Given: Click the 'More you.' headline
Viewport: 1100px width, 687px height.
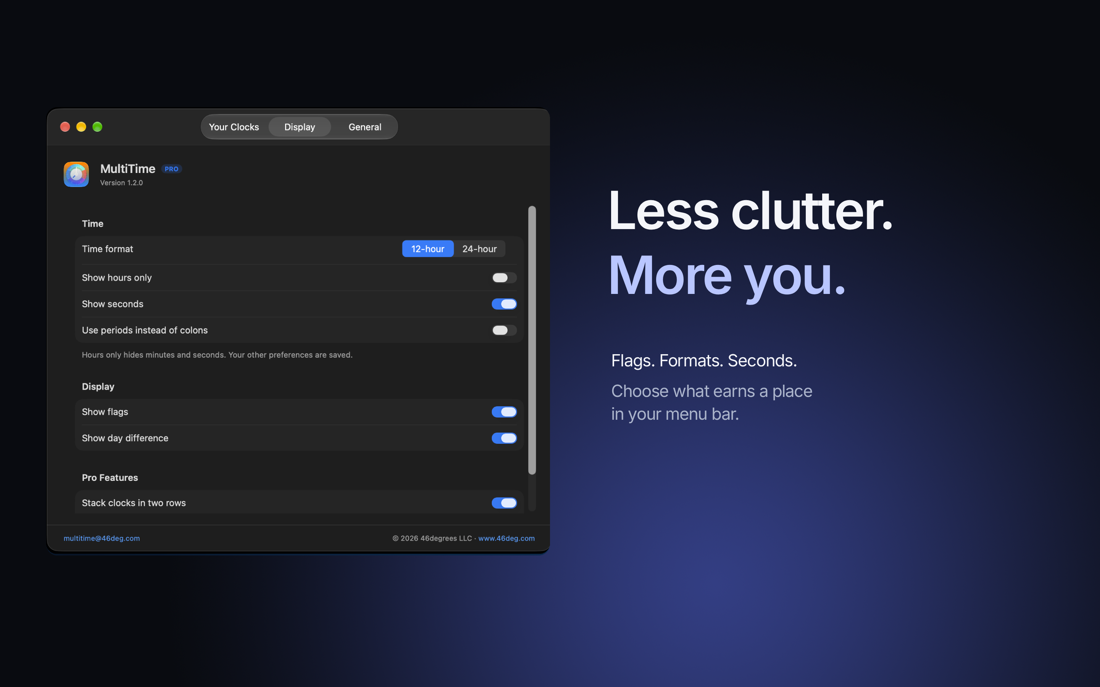Looking at the screenshot, I should point(727,276).
